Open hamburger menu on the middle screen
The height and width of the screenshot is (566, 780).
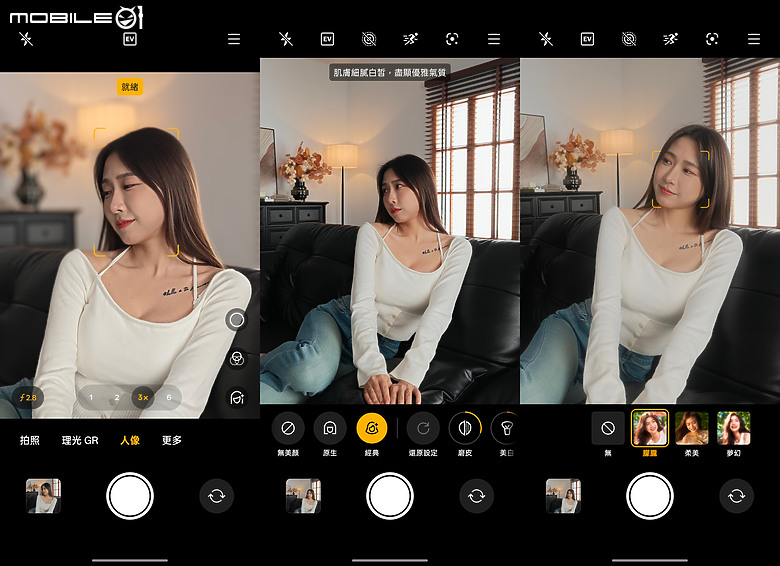pyautogui.click(x=493, y=39)
